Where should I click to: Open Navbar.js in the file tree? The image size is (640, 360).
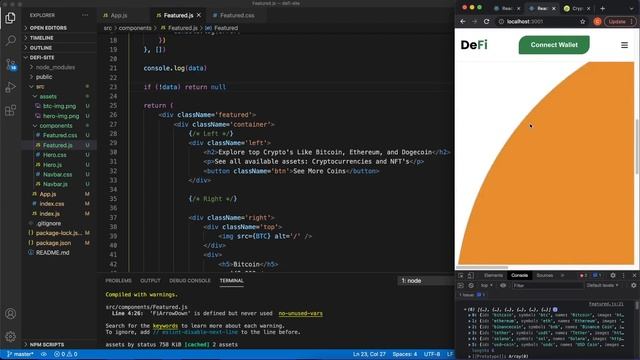tap(56, 184)
